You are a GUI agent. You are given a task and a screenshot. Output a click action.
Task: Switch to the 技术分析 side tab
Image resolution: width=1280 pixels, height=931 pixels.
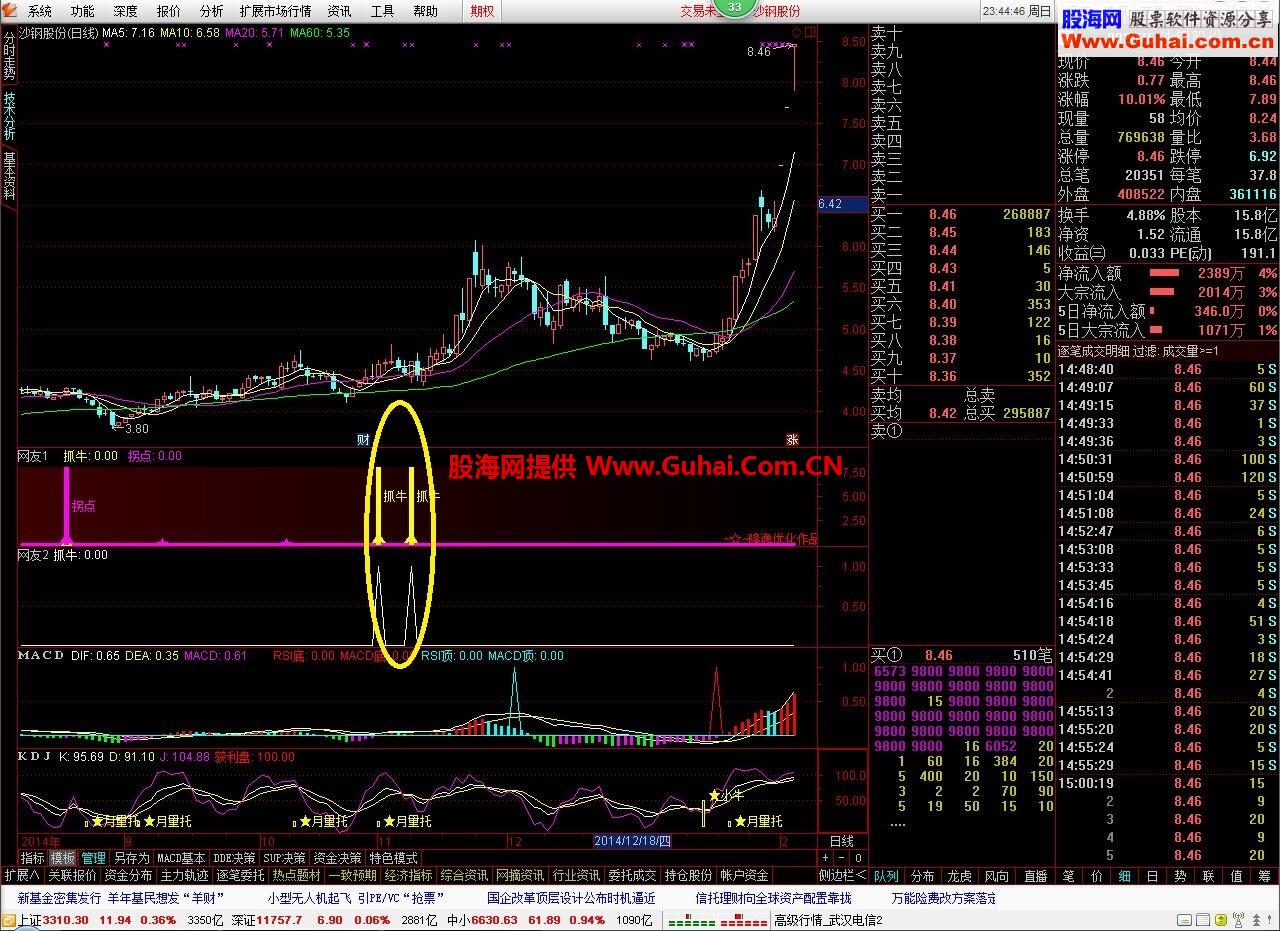[9, 116]
